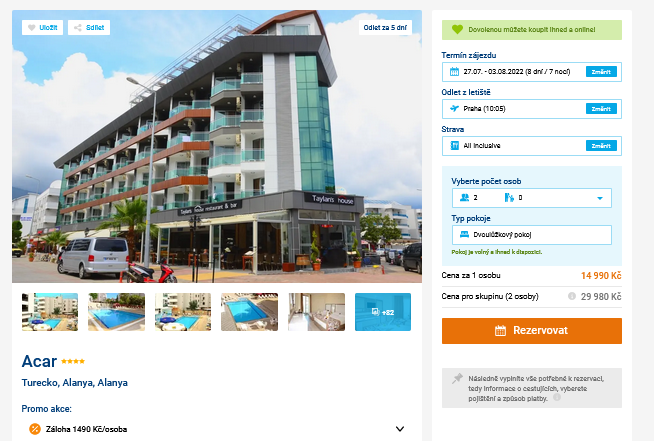Open the +82 more photos thumbnail
This screenshot has width=654, height=441.
(x=383, y=312)
